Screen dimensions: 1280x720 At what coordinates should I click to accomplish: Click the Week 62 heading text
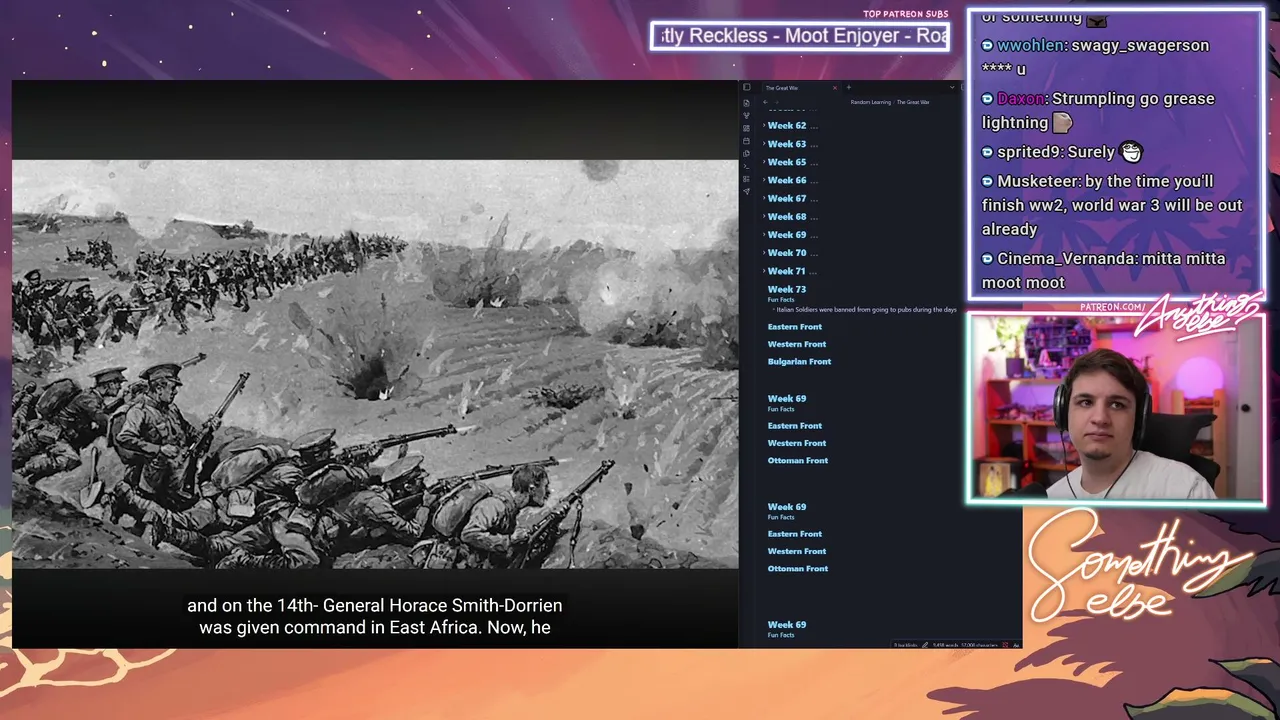click(x=787, y=126)
